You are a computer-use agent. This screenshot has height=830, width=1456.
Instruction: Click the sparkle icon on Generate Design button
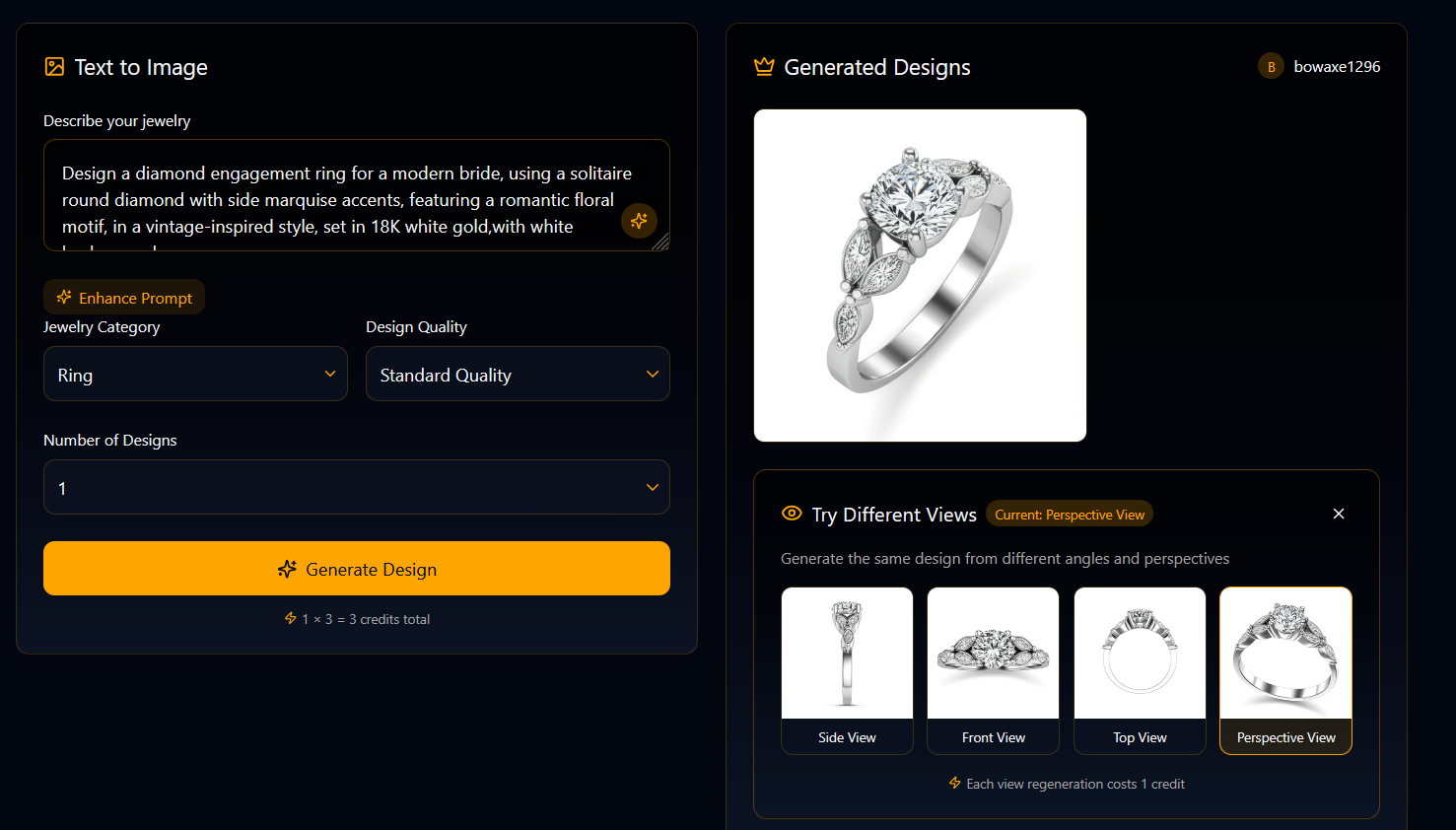click(x=287, y=569)
